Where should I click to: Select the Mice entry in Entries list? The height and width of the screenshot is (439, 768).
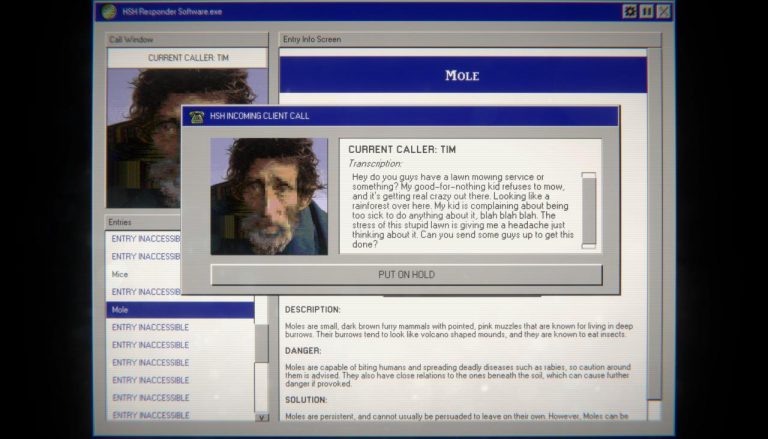(120, 274)
